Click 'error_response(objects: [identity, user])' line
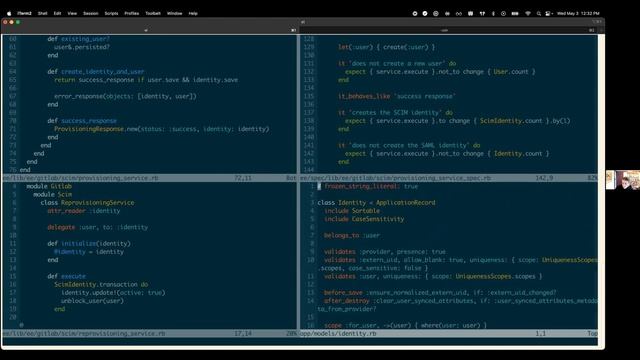Screen dimensions: 640x360 point(125,96)
